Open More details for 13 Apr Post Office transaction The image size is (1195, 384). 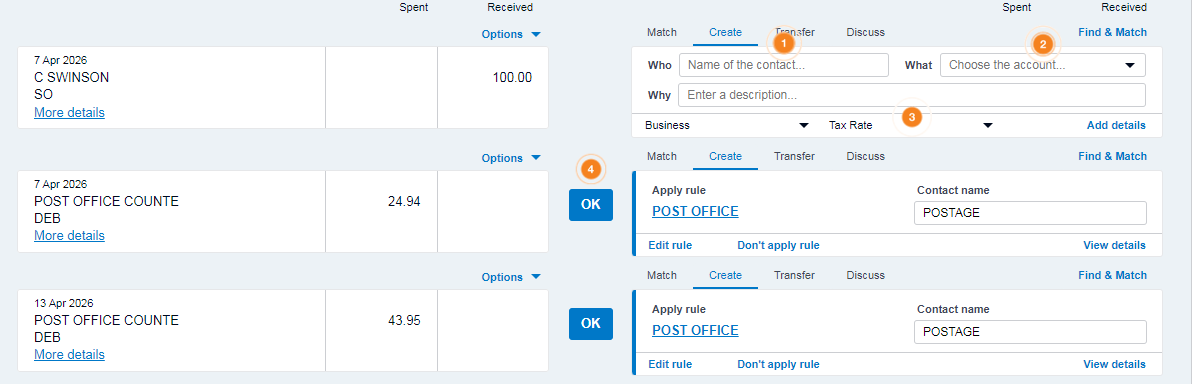click(69, 355)
